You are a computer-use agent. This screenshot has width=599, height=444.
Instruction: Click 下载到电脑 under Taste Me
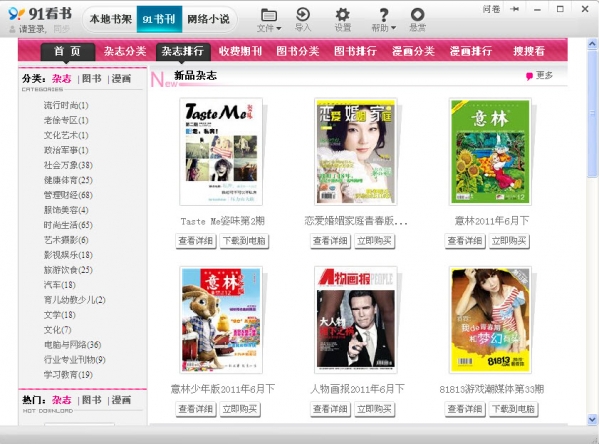pos(244,241)
